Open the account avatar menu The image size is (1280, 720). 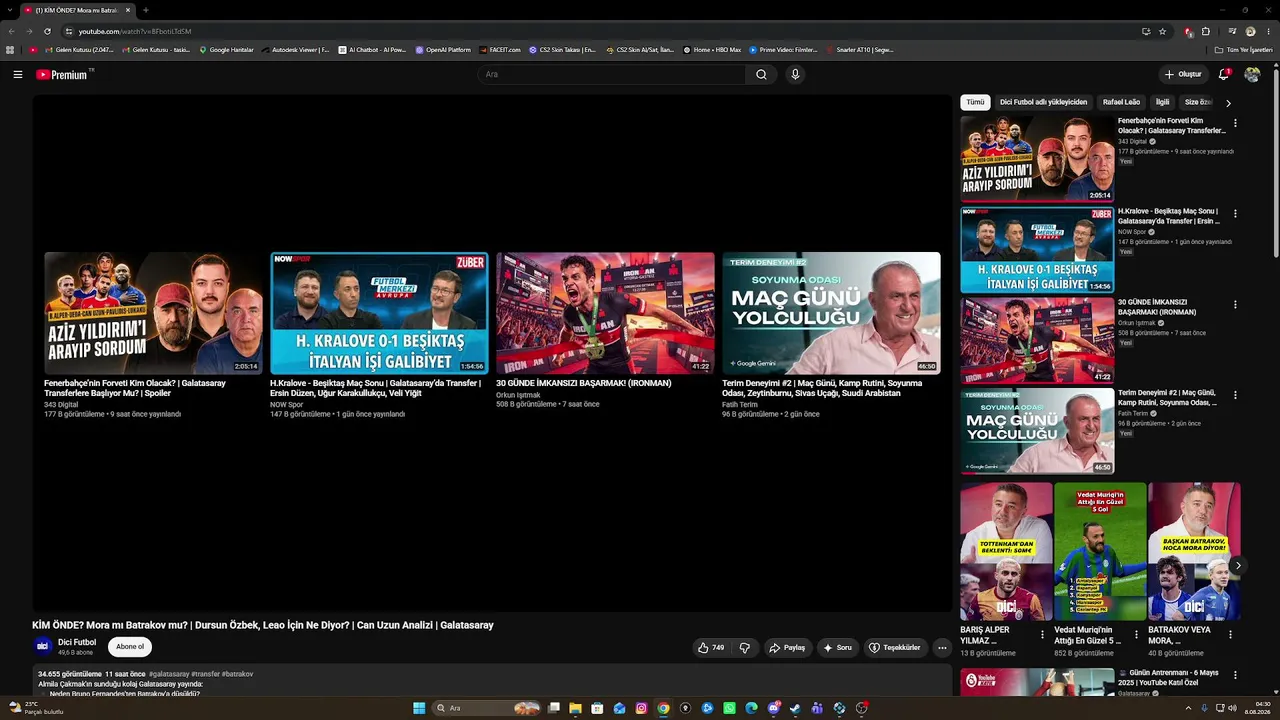tap(1252, 74)
